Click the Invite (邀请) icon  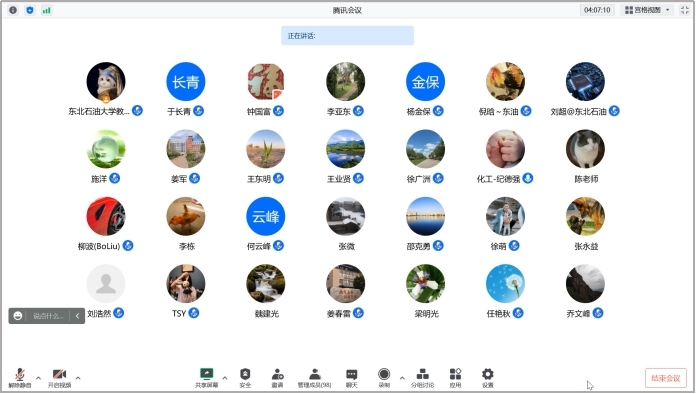tap(277, 378)
